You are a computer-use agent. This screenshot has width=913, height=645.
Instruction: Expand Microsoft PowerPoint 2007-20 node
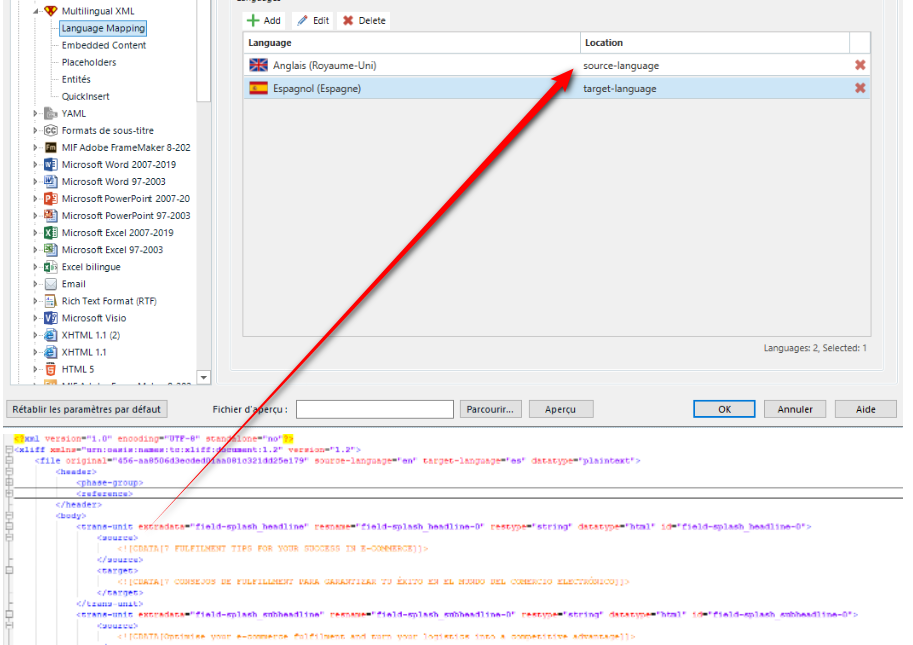(x=35, y=199)
